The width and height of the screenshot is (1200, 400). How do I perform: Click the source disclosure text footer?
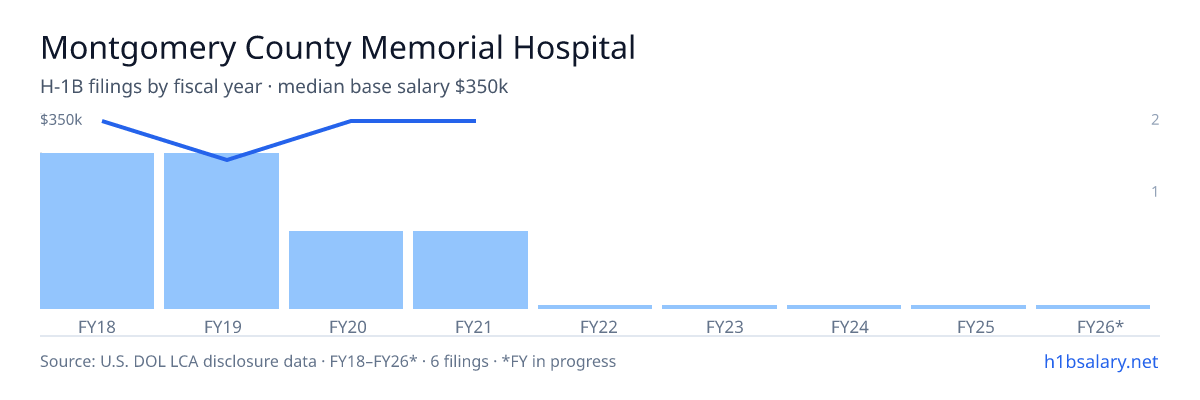click(x=328, y=361)
